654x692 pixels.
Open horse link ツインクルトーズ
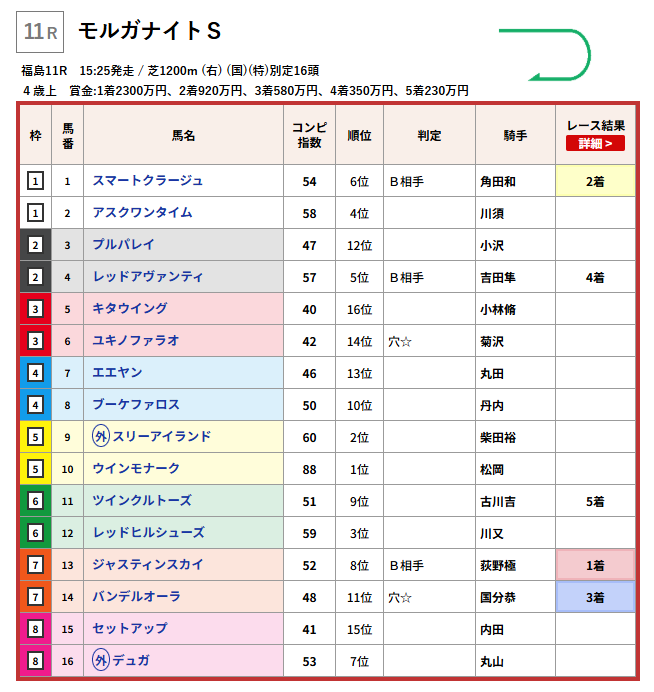click(142, 500)
